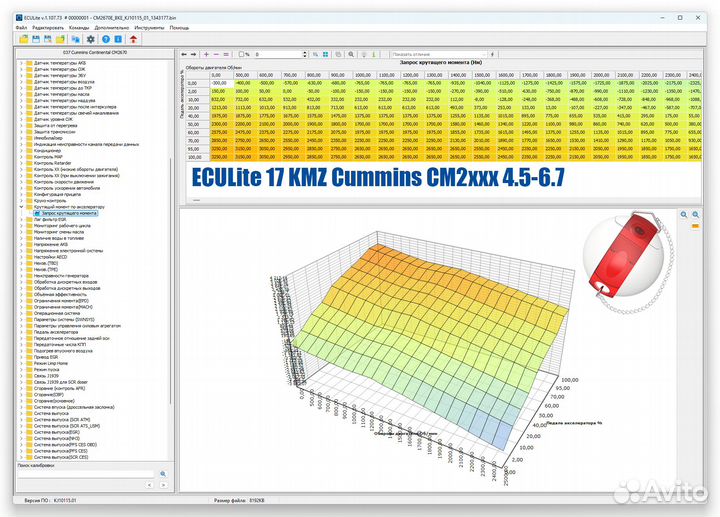The image size is (720, 517).
Task: Expand the 'Педаль акселератора' folder
Action: pos(21,332)
